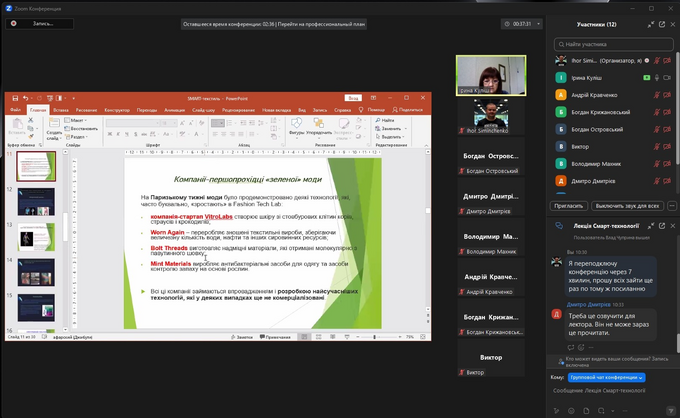Open the Групповой чат конференции recipient dropdown
The width and height of the screenshot is (680, 418).
pos(606,377)
